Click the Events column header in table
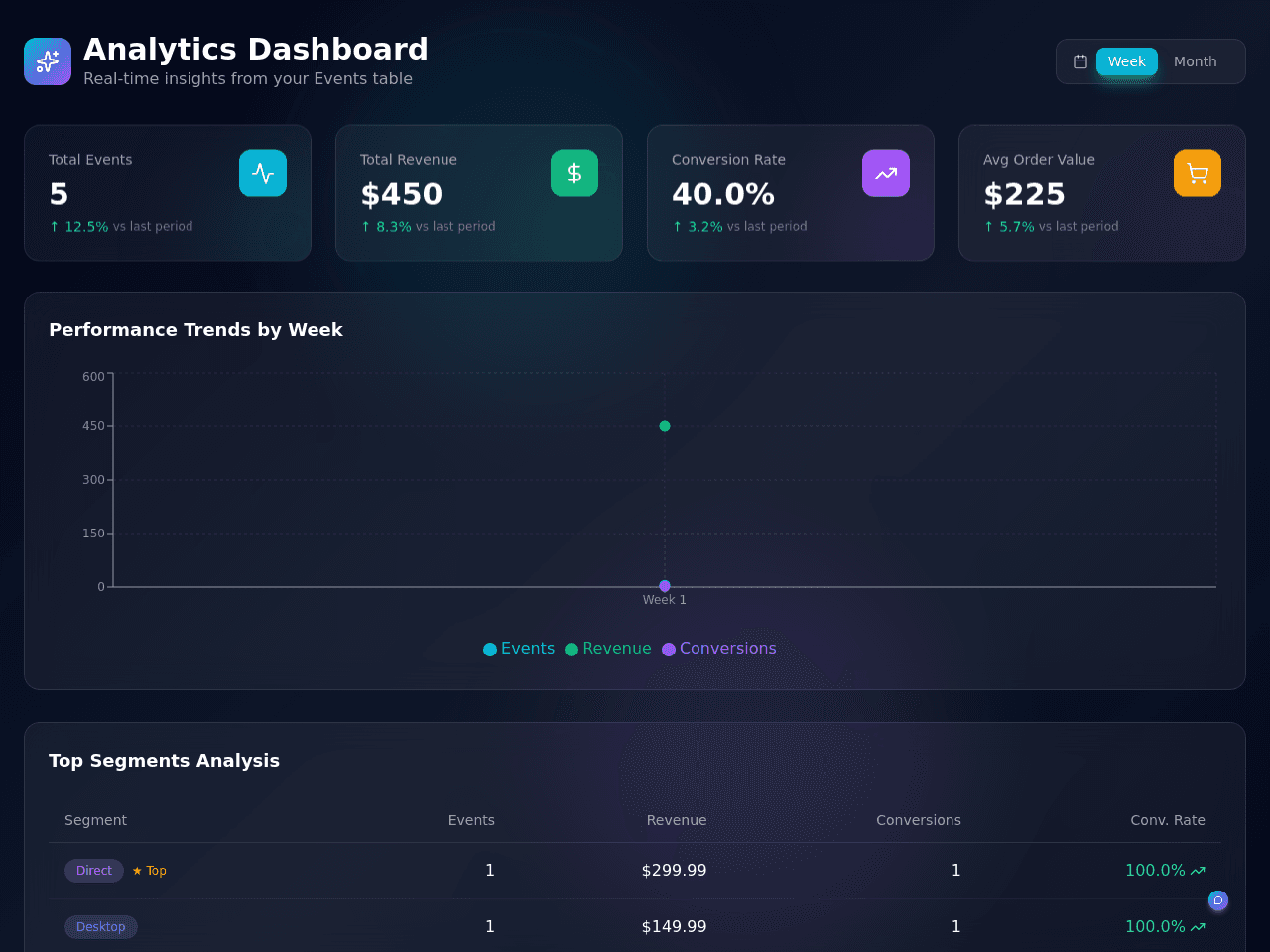Screen dimensions: 1270x952 pyautogui.click(x=471, y=820)
